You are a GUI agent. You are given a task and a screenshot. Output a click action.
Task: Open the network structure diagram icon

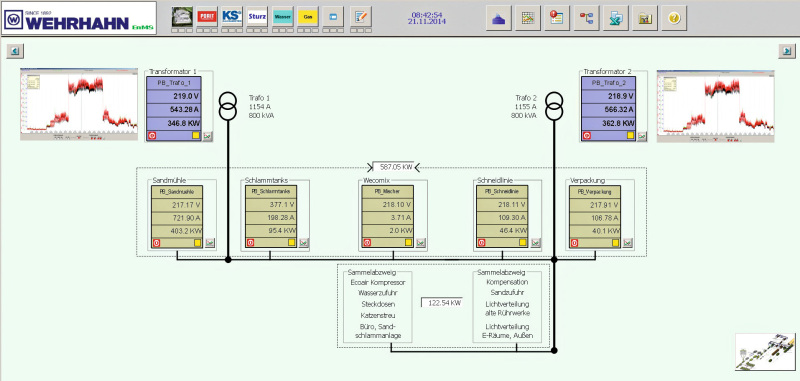point(587,18)
